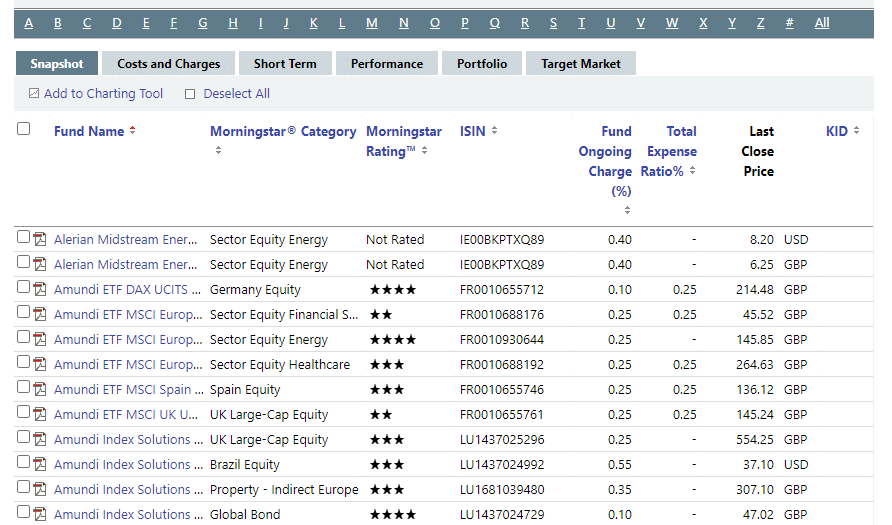Image resolution: width=892 pixels, height=525 pixels.
Task: Select the Amundi ETF DAX UCITS checkbox
Action: (x=23, y=287)
